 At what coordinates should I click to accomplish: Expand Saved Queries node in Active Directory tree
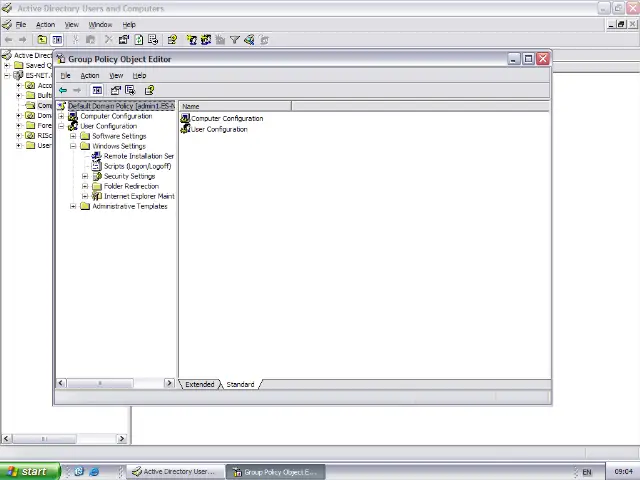pyautogui.click(x=7, y=65)
